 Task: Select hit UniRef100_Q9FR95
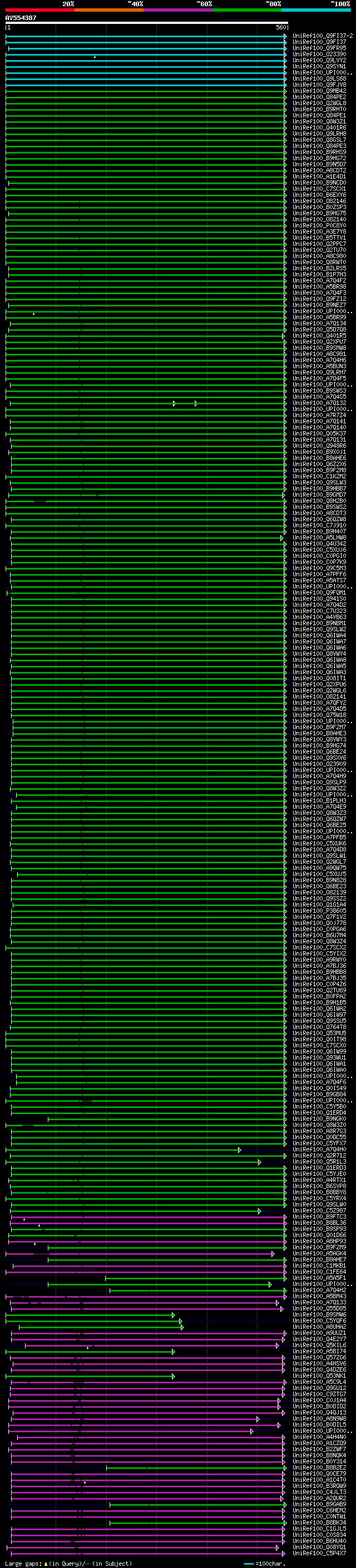pyautogui.click(x=319, y=48)
